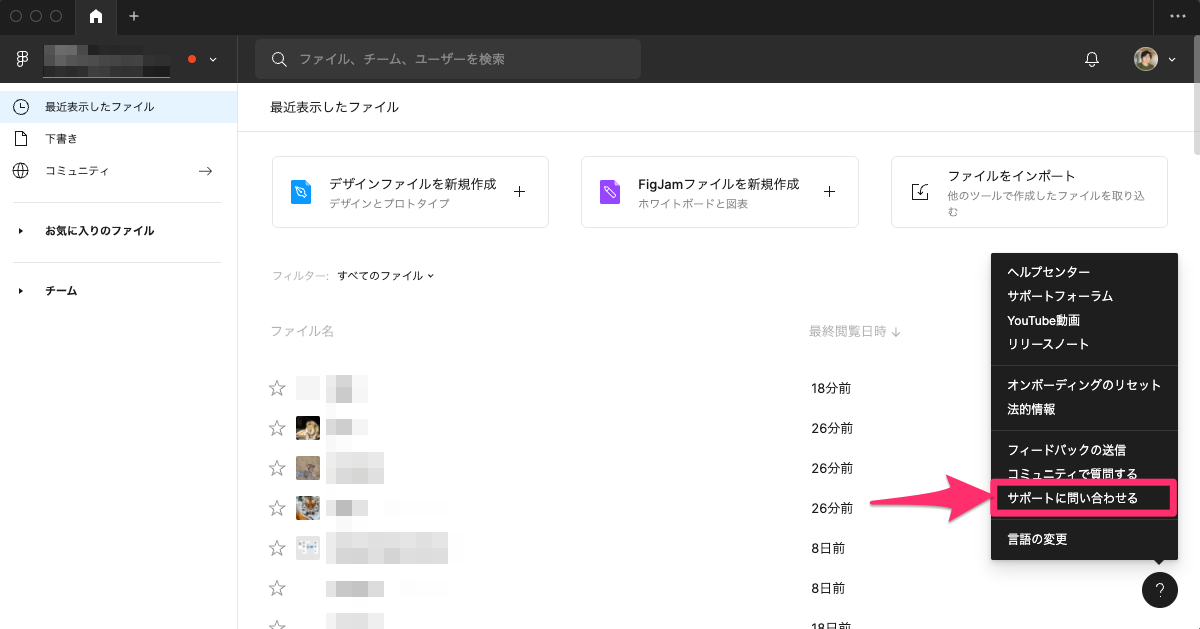This screenshot has width=1200, height=629.
Task: Click the plus icon on FigJamファイルを新規作成 card
Action: pyautogui.click(x=829, y=192)
